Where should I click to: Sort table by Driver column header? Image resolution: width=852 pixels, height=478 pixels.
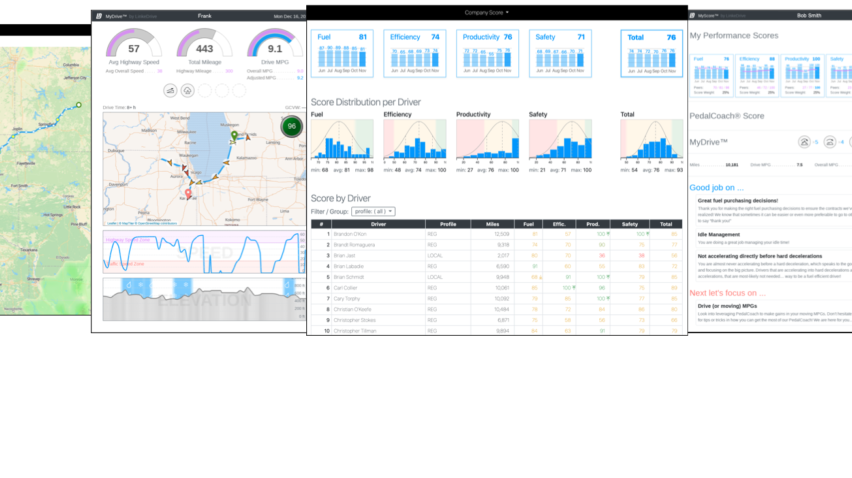(377, 224)
